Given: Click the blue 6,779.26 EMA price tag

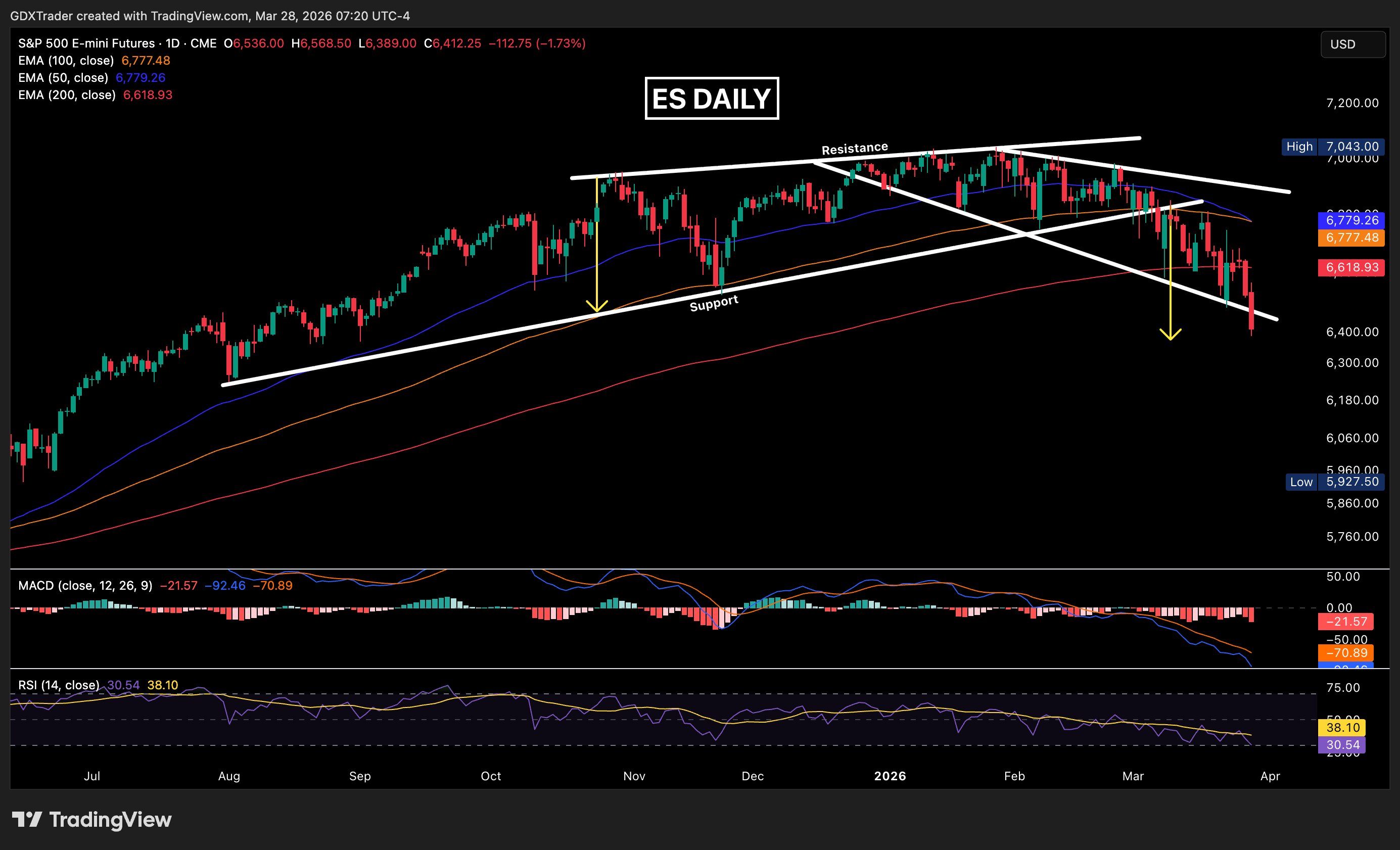Looking at the screenshot, I should pos(1351,220).
